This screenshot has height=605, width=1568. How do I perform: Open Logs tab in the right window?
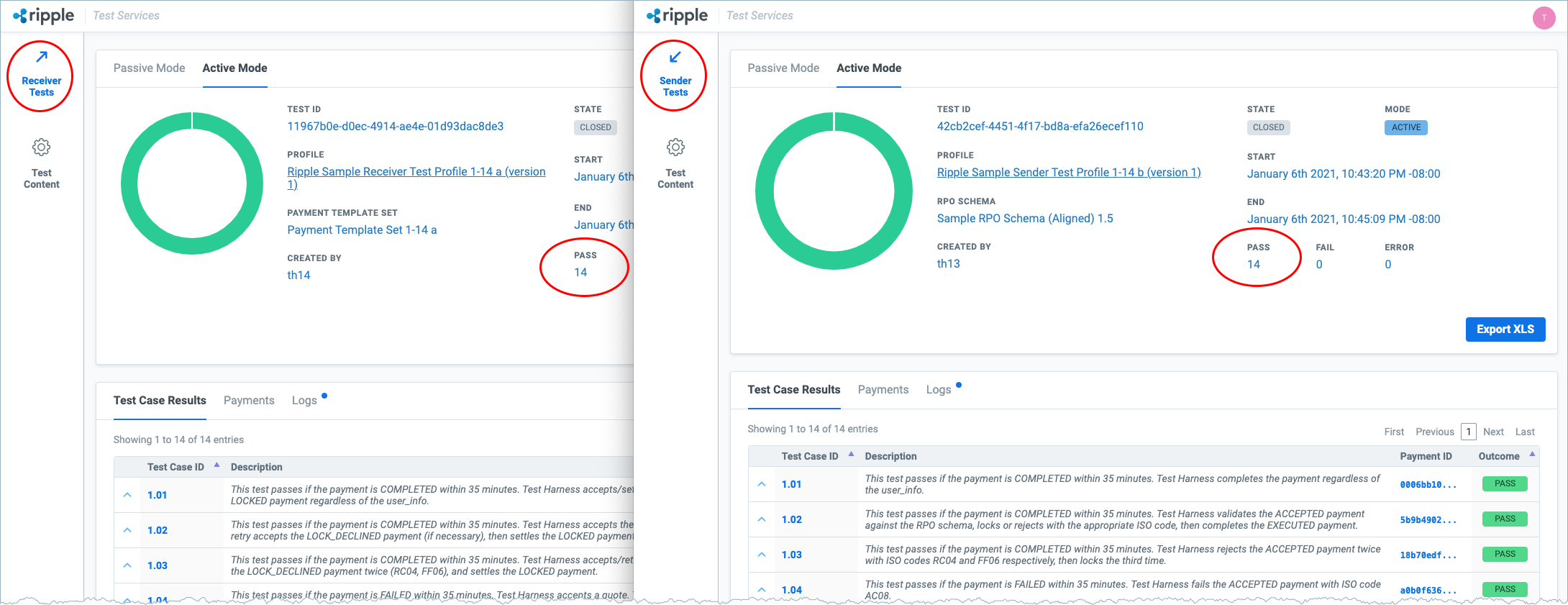coord(939,389)
